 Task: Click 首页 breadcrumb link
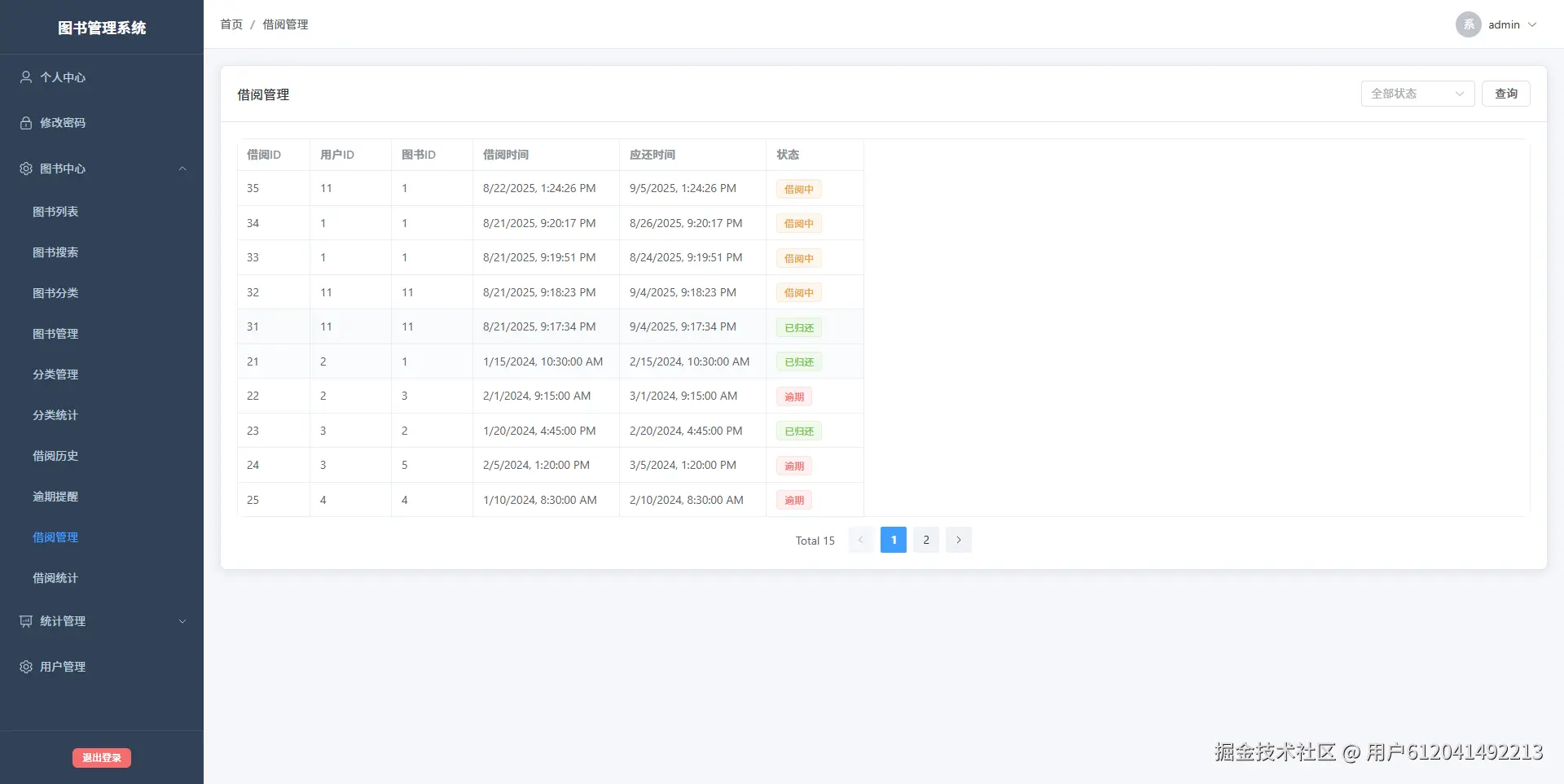(231, 24)
